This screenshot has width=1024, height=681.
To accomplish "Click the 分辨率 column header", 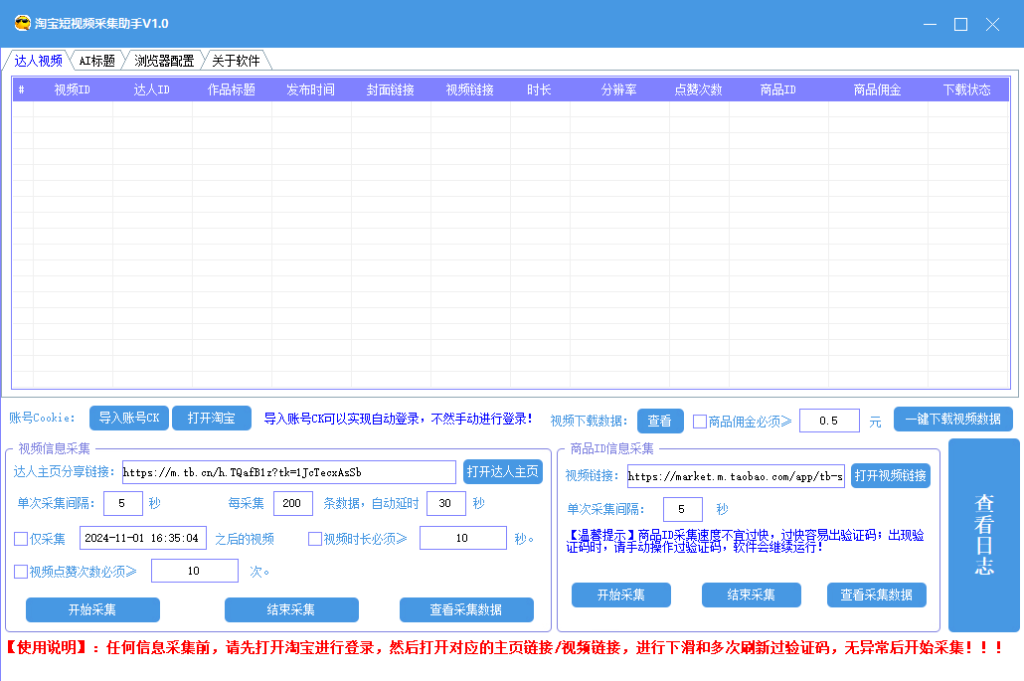I will coord(619,89).
